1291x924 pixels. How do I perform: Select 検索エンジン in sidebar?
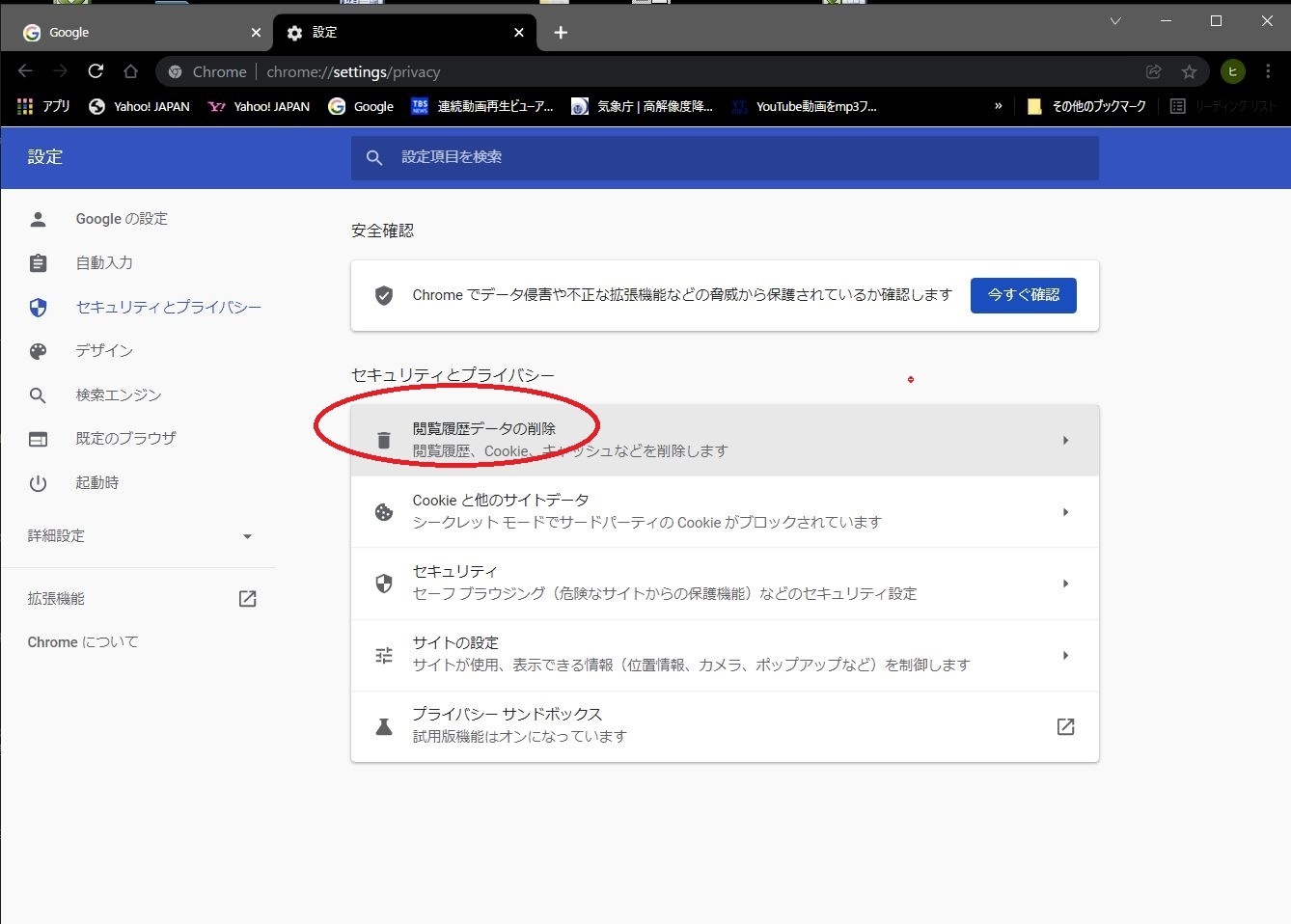(x=119, y=394)
